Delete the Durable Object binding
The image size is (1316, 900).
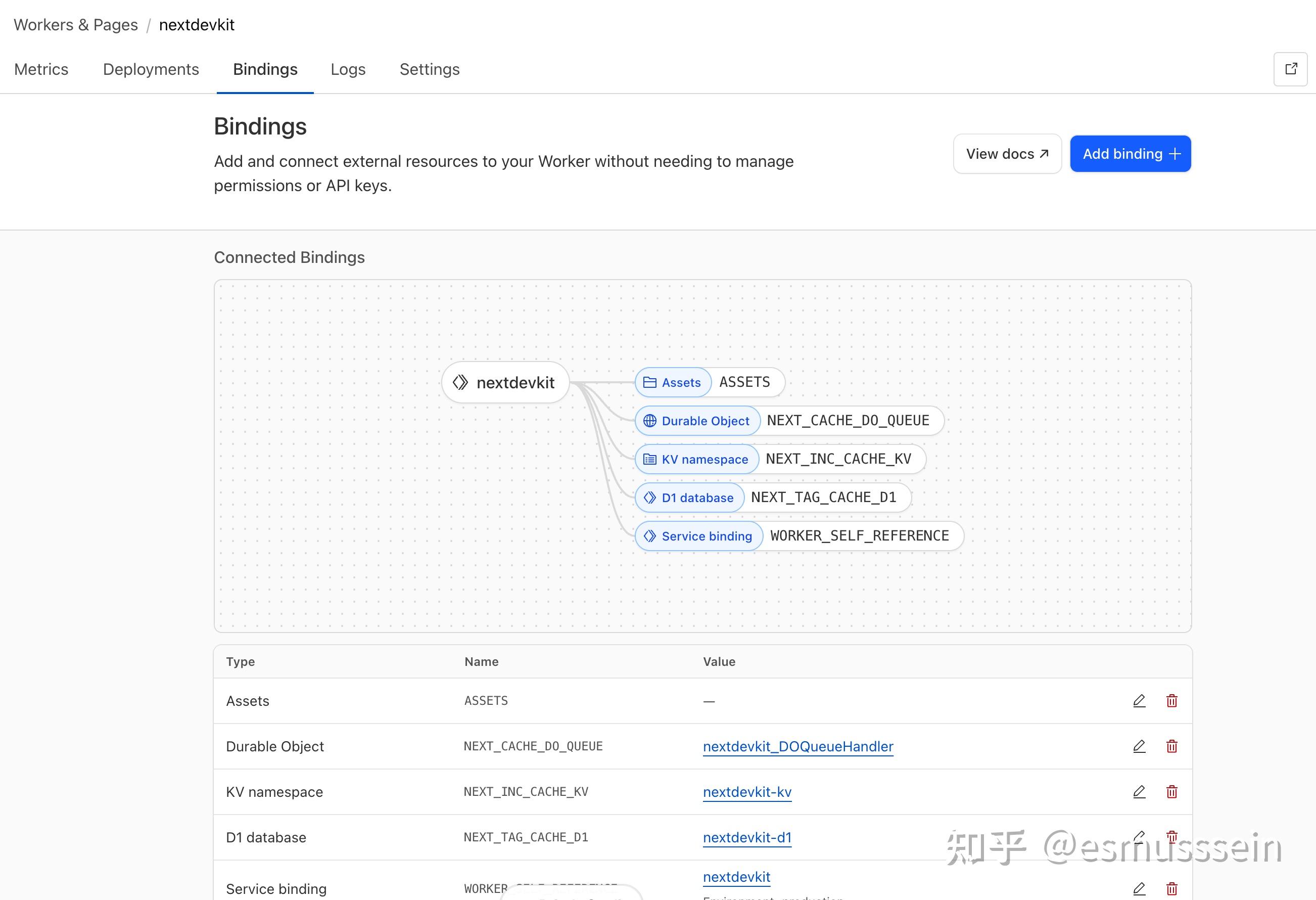[x=1171, y=746]
